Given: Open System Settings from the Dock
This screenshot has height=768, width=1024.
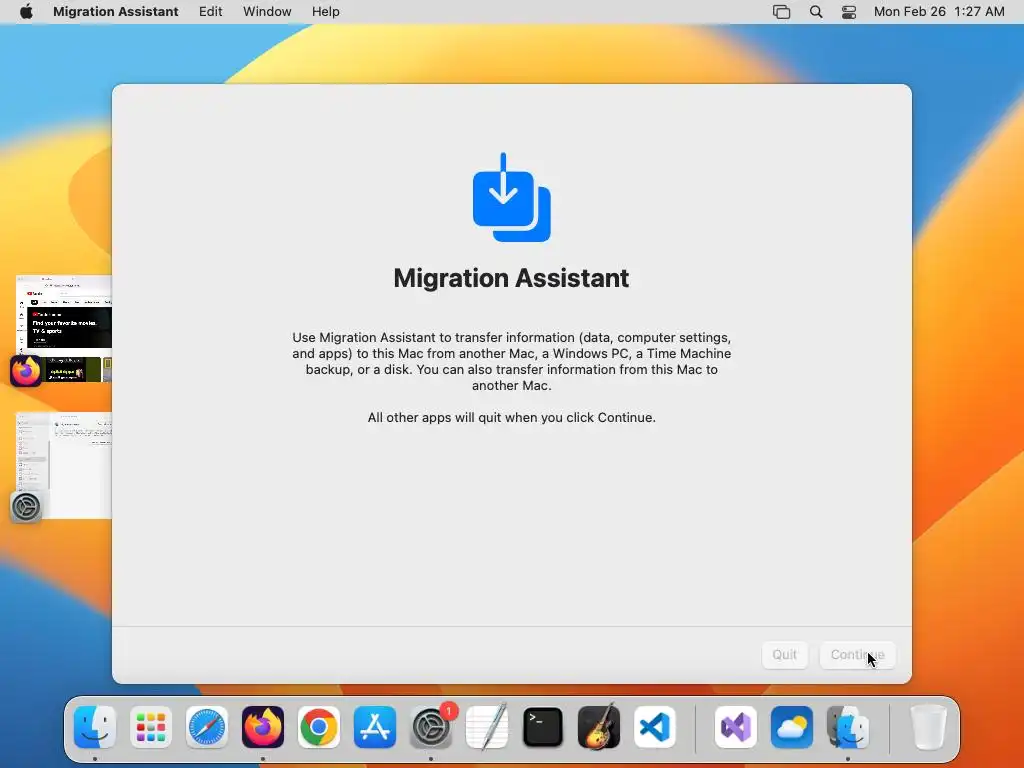Looking at the screenshot, I should (x=431, y=727).
